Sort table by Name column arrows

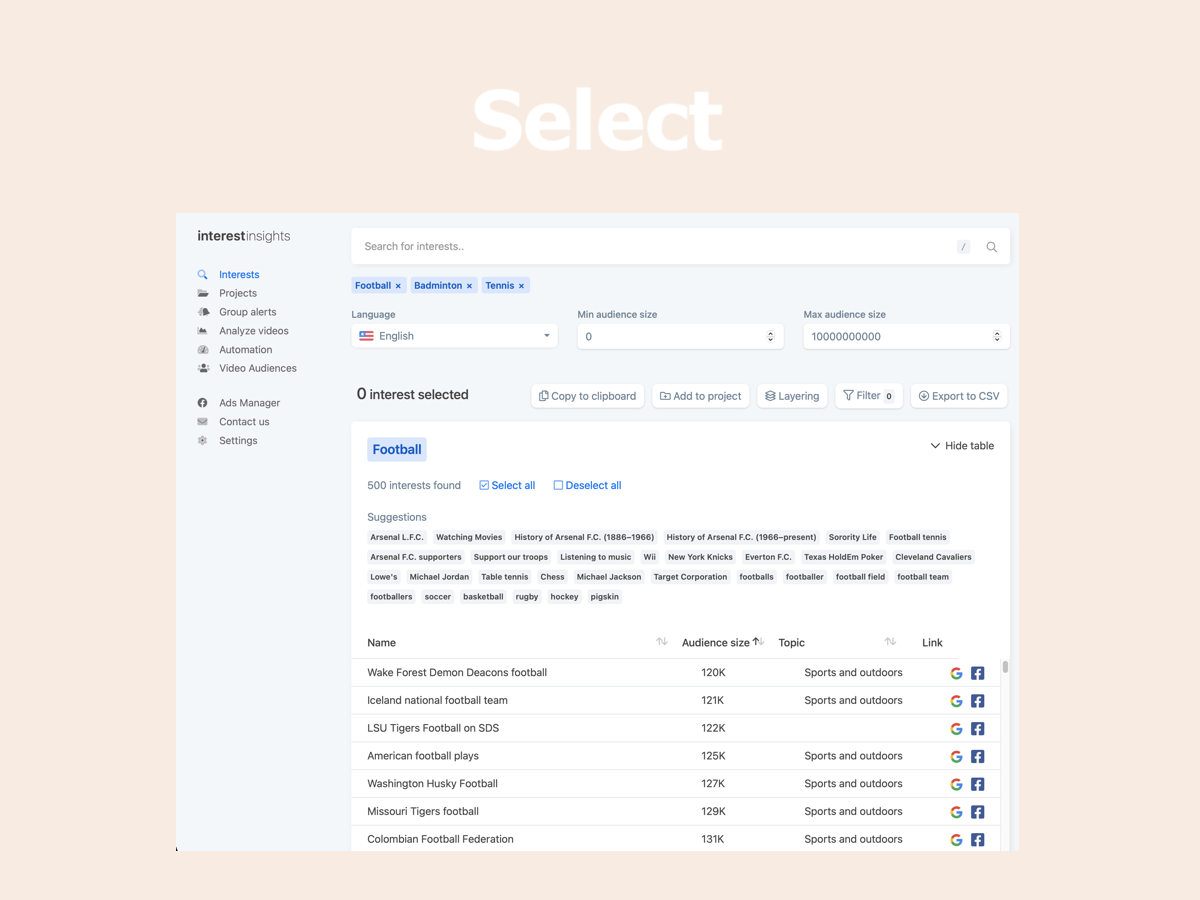661,642
